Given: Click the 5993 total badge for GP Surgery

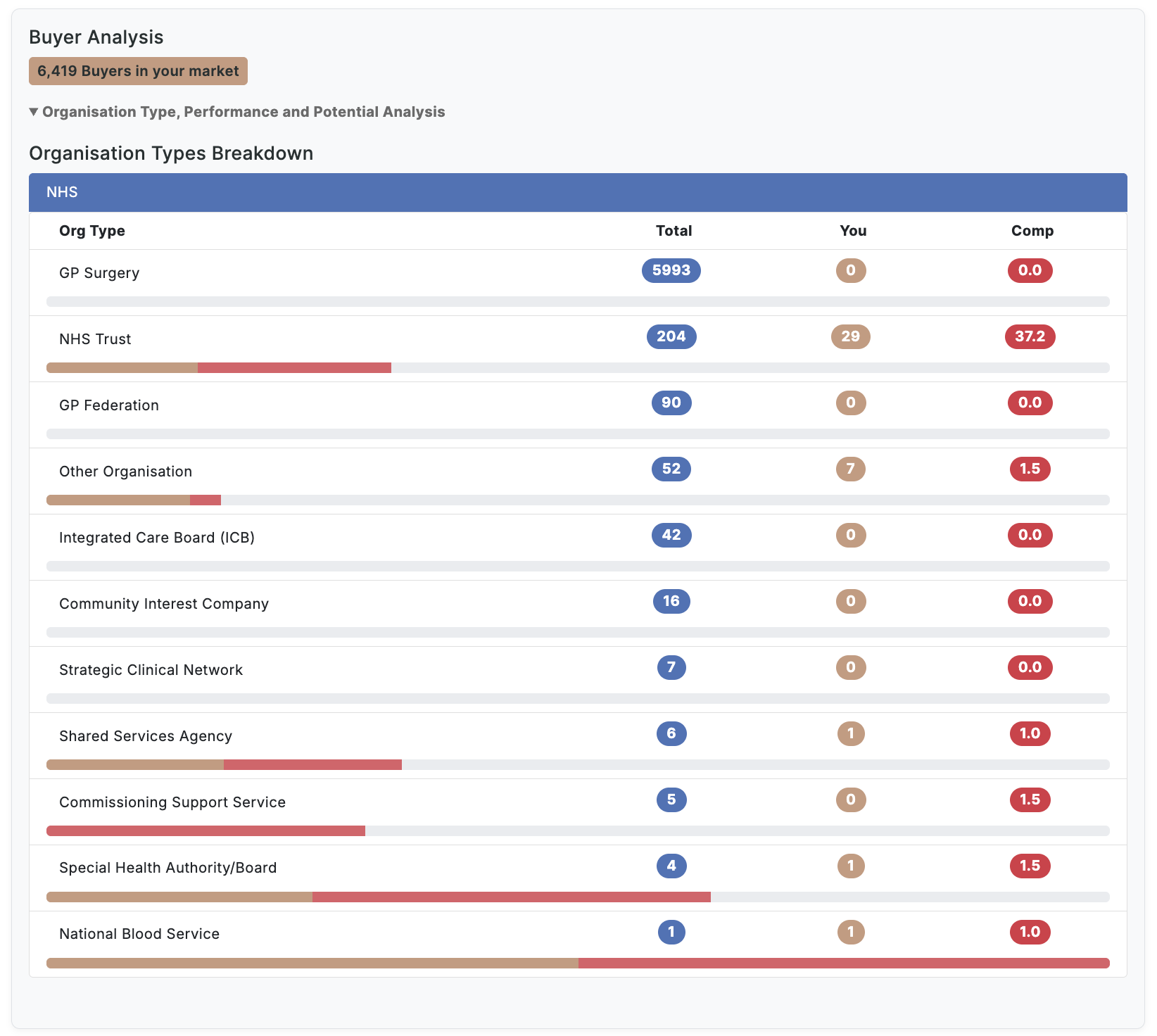Looking at the screenshot, I should click(671, 270).
